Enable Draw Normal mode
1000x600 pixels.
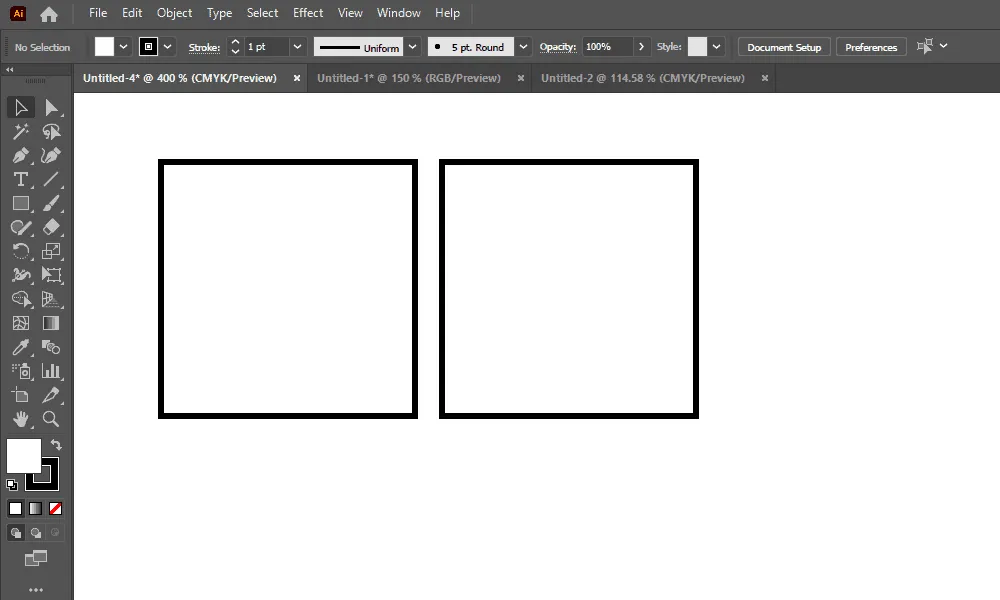(16, 532)
